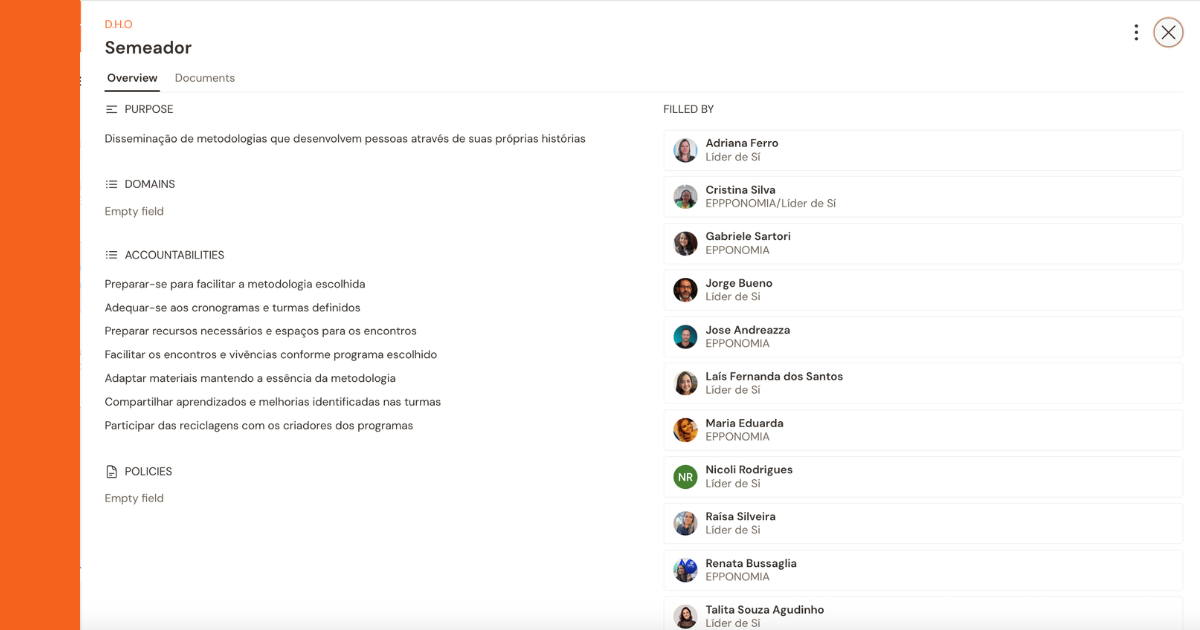Close the Semeador role panel
Screen dimensions: 1200x630
pyautogui.click(x=1168, y=33)
